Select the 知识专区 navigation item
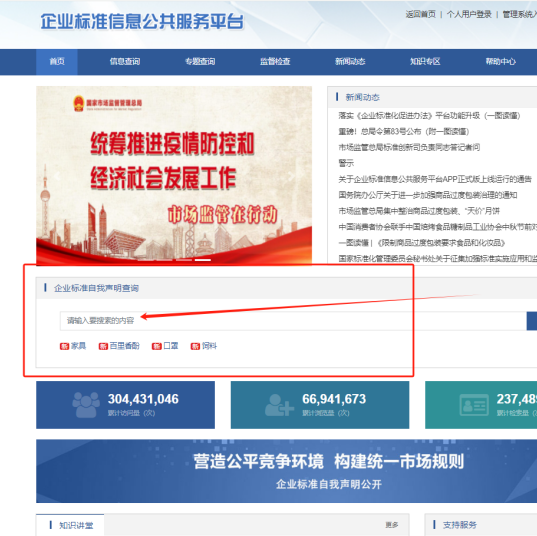Image resolution: width=537 pixels, height=536 pixels. [425, 62]
